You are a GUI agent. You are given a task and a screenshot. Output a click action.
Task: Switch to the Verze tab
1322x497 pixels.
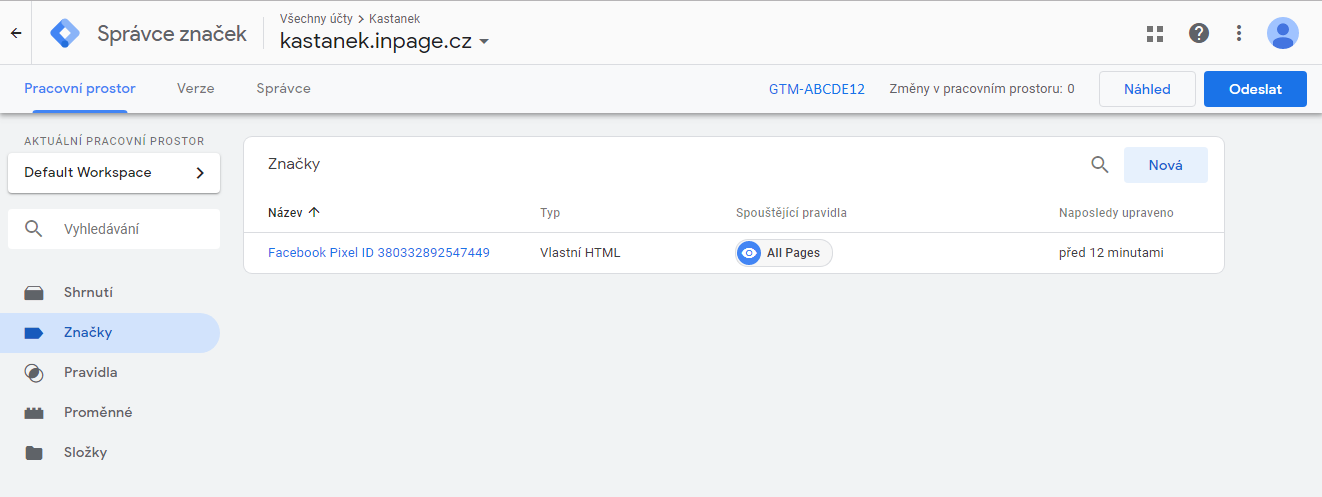[195, 88]
